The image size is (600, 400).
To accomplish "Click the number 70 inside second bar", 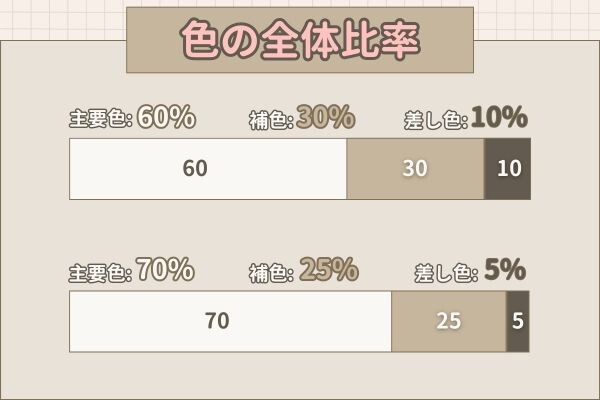I will (x=217, y=321).
